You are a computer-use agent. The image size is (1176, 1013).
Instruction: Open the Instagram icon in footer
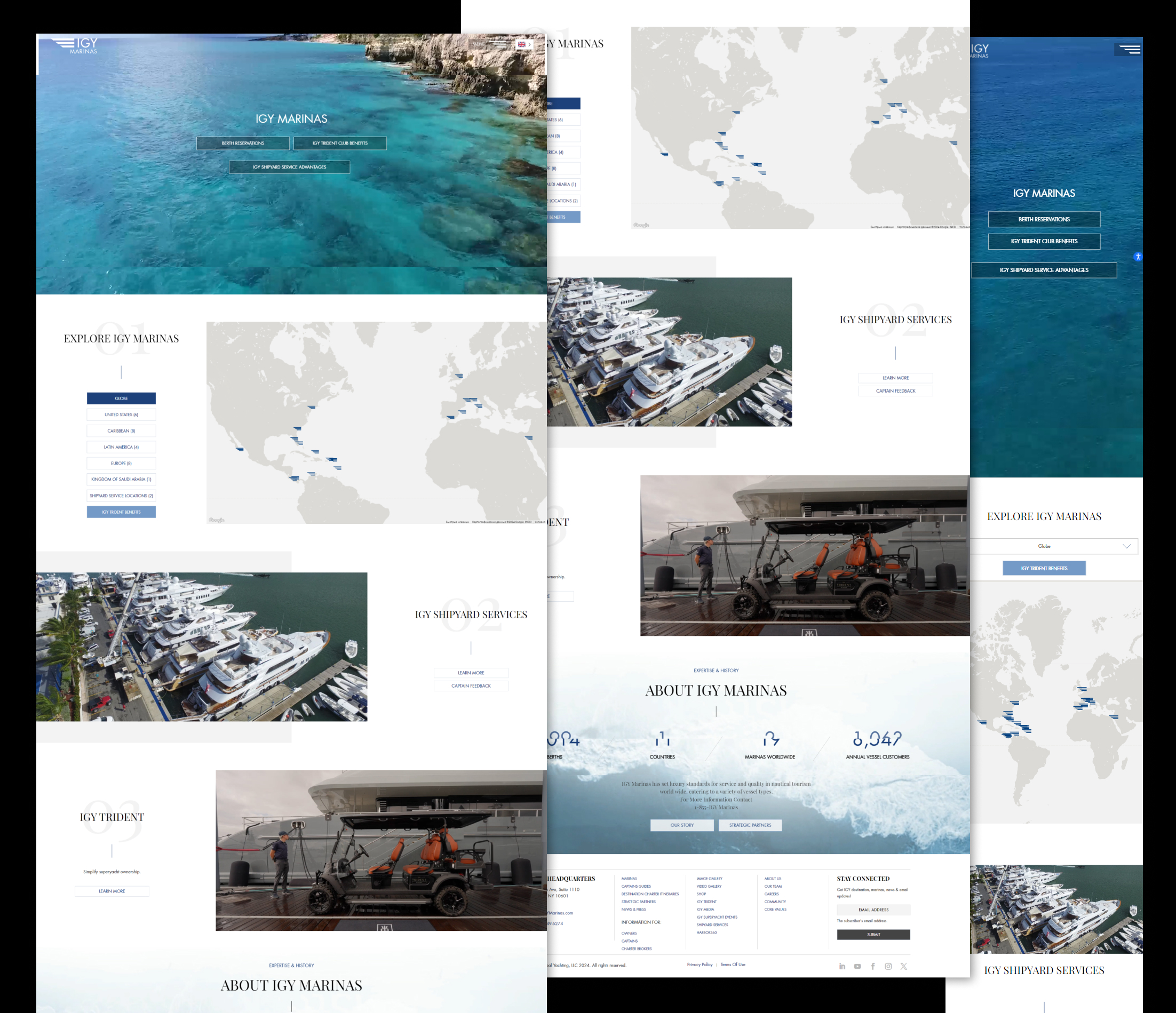[x=888, y=967]
